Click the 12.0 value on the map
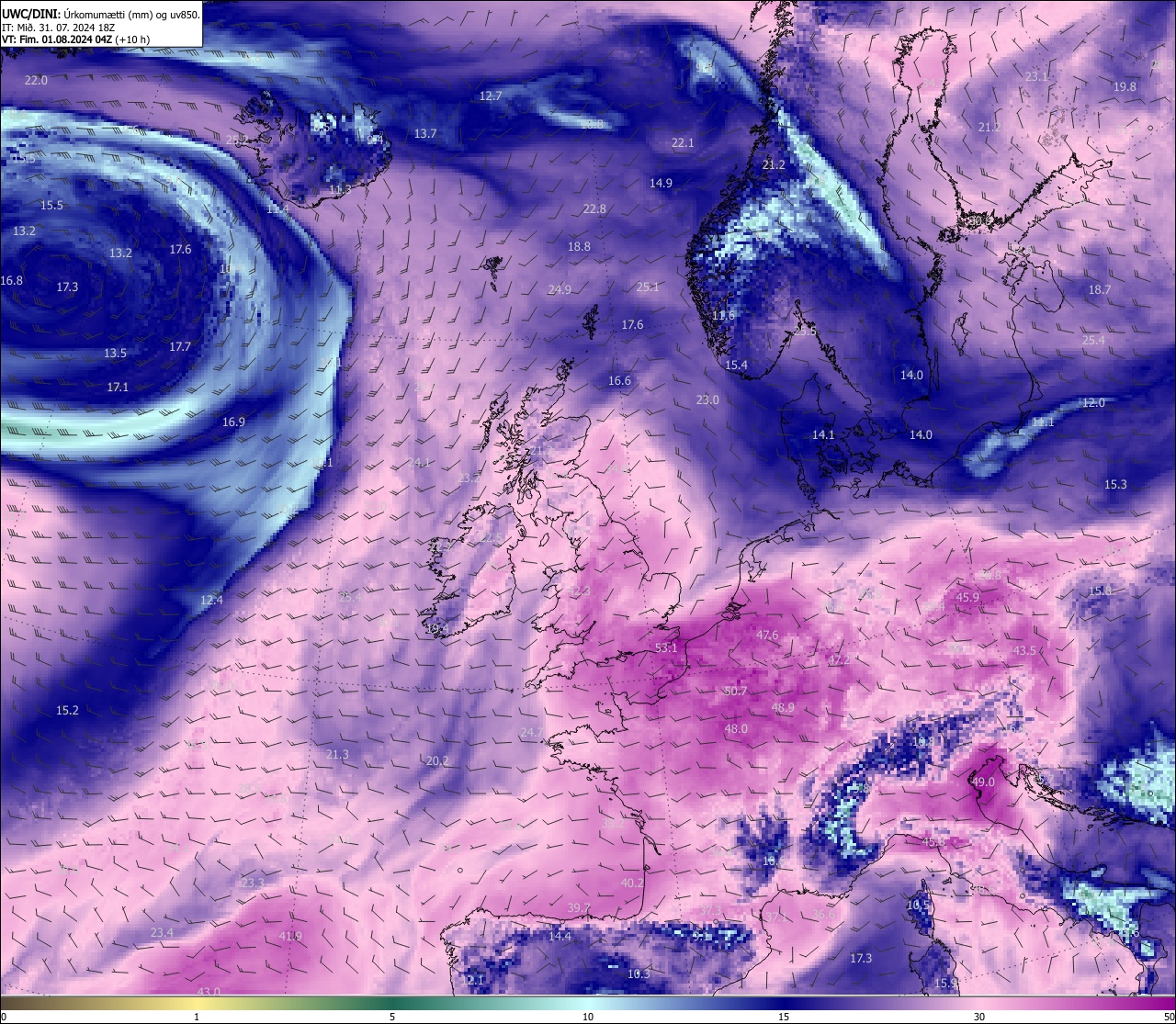 coord(1093,403)
